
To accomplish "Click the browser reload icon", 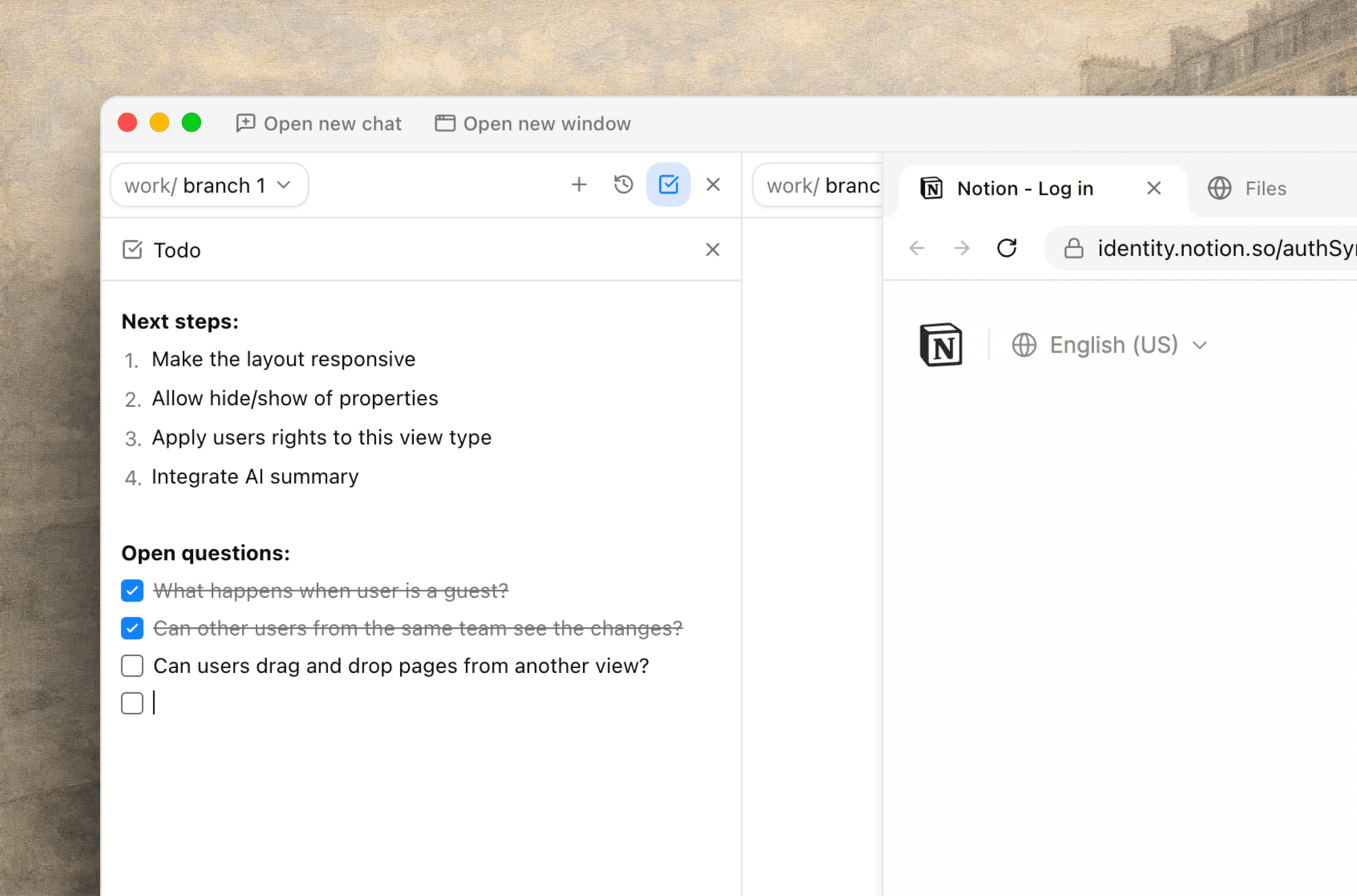I will click(1007, 248).
